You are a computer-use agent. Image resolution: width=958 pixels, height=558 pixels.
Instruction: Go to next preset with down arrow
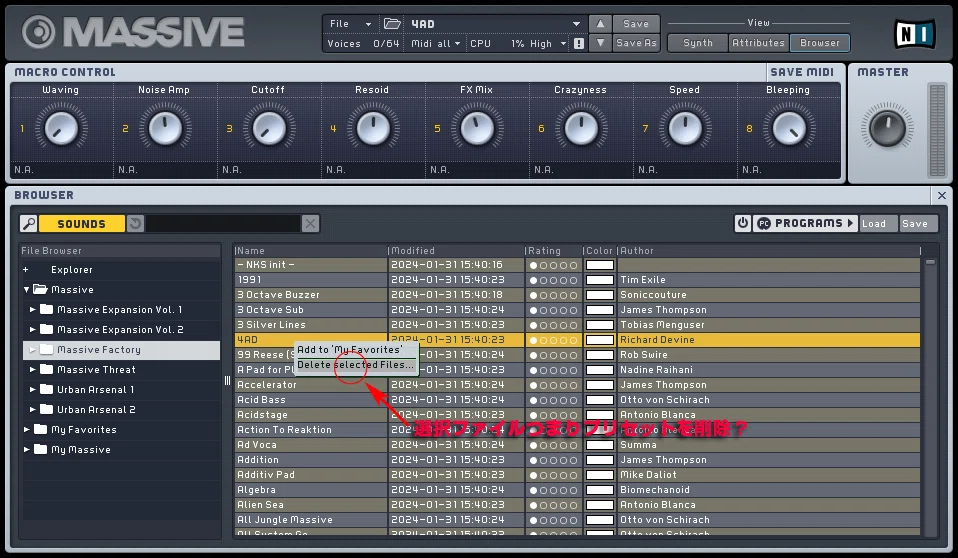point(600,43)
